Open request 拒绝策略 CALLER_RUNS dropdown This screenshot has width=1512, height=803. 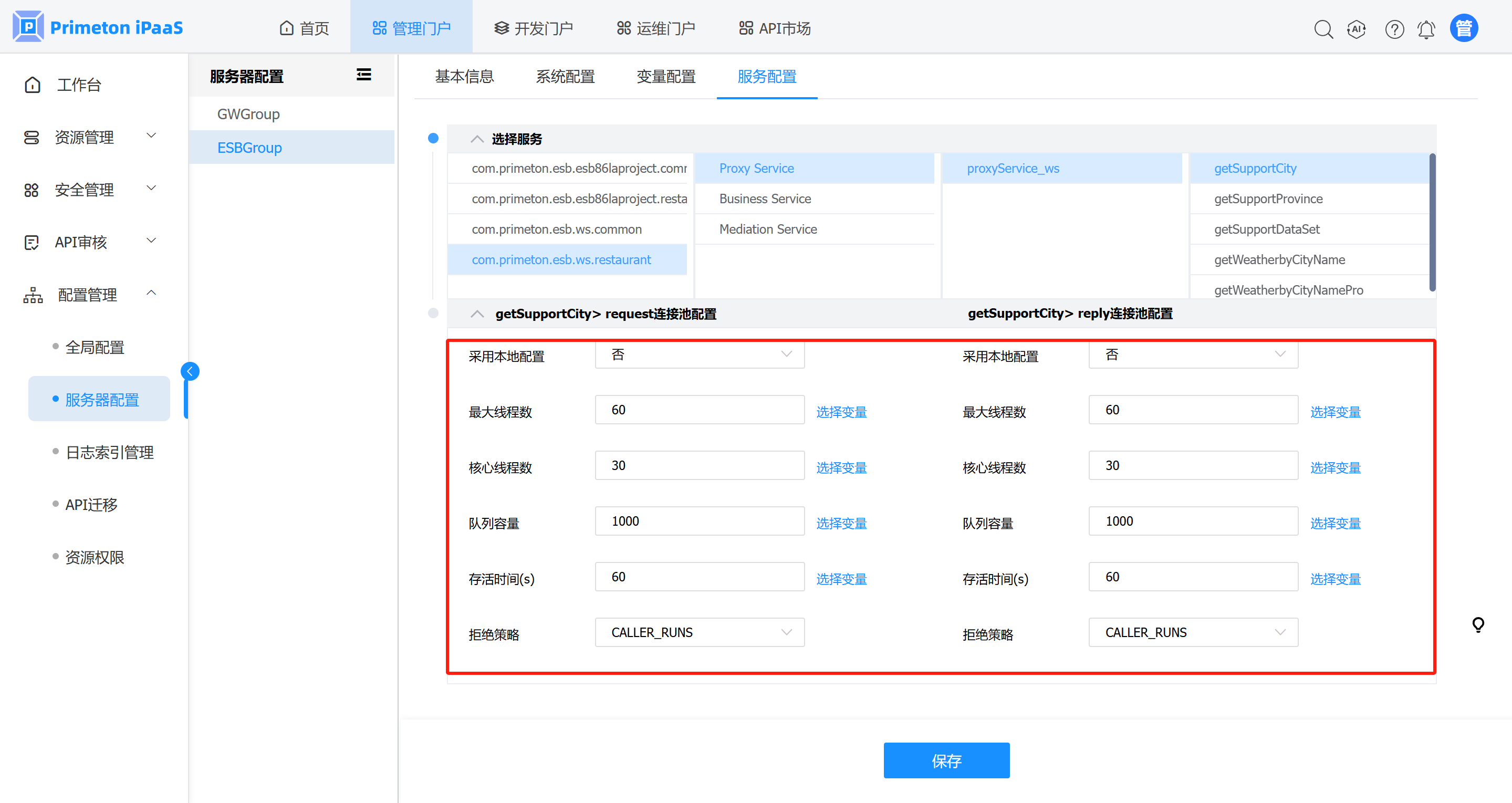[699, 632]
